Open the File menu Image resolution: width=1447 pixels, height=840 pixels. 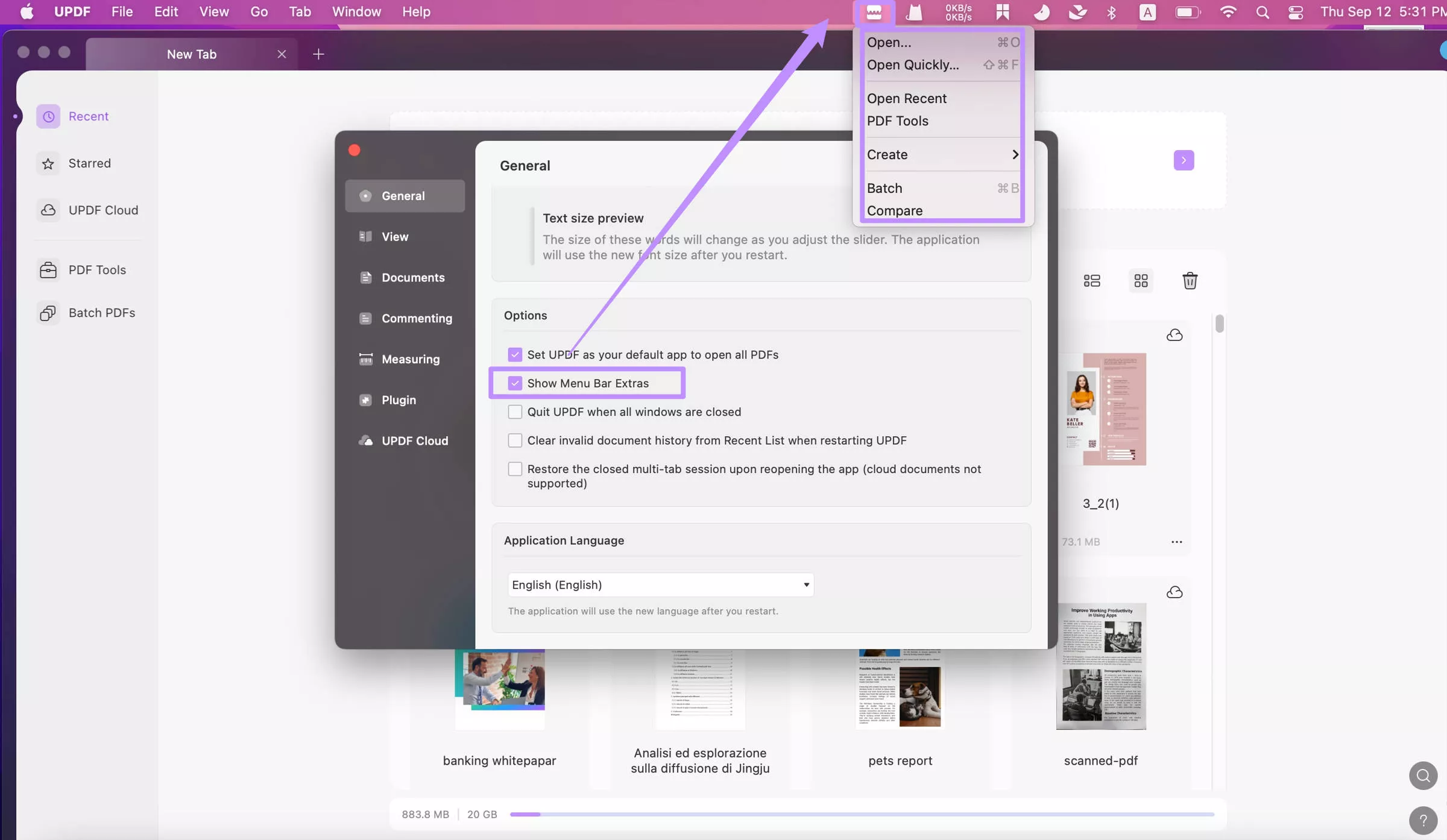(122, 12)
